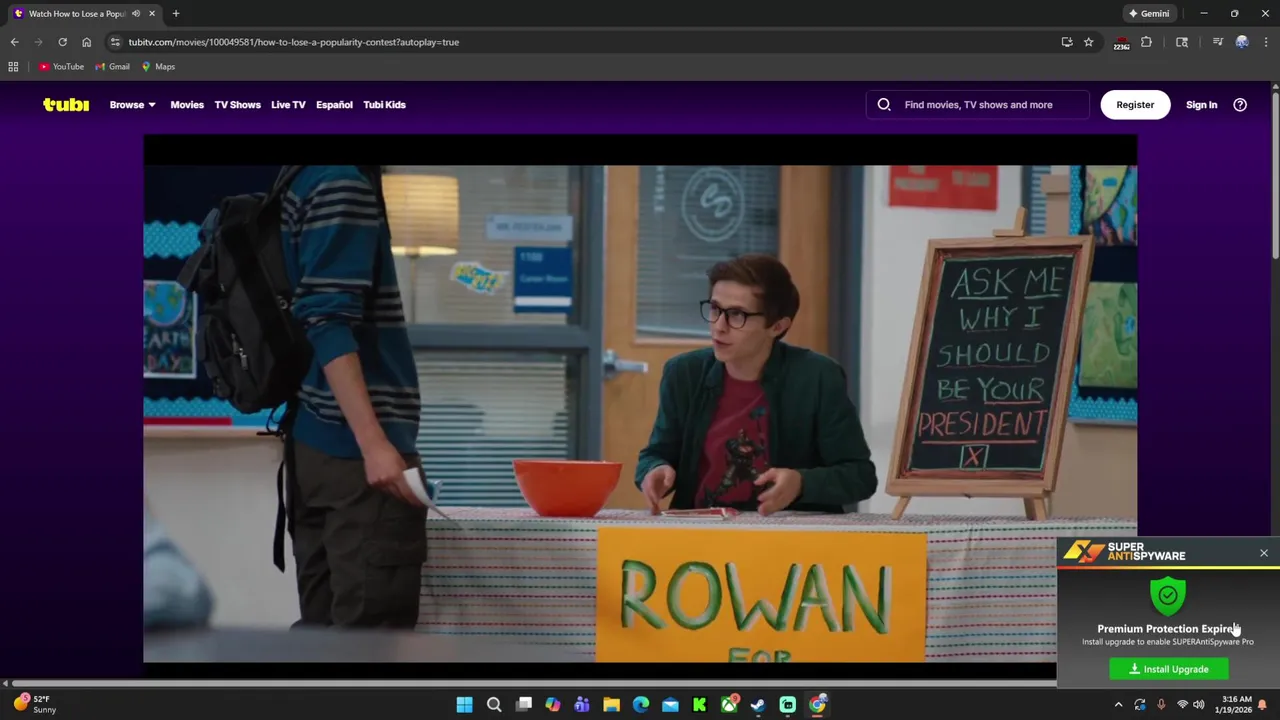Open a new browser tab

pyautogui.click(x=176, y=14)
